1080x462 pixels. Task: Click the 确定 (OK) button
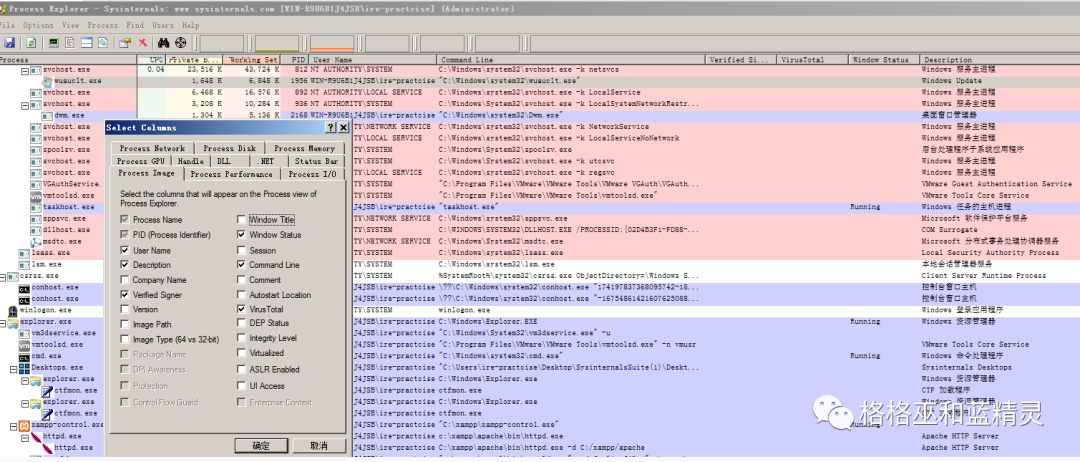coord(261,445)
